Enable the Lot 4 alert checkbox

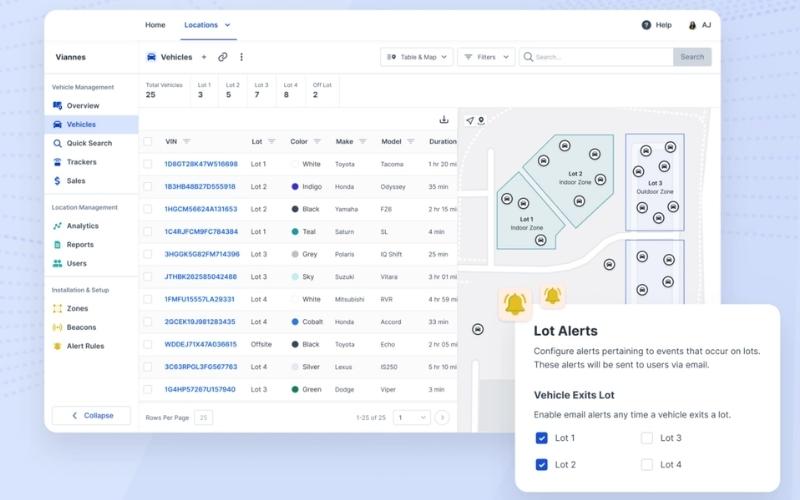(647, 465)
